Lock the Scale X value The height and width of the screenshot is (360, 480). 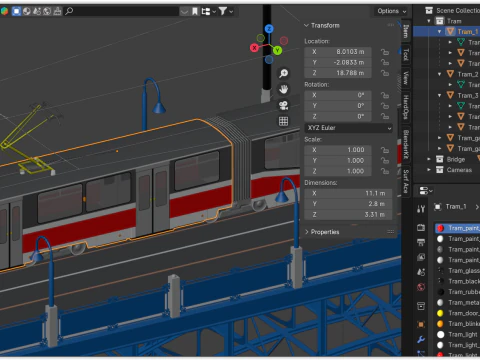385,150
